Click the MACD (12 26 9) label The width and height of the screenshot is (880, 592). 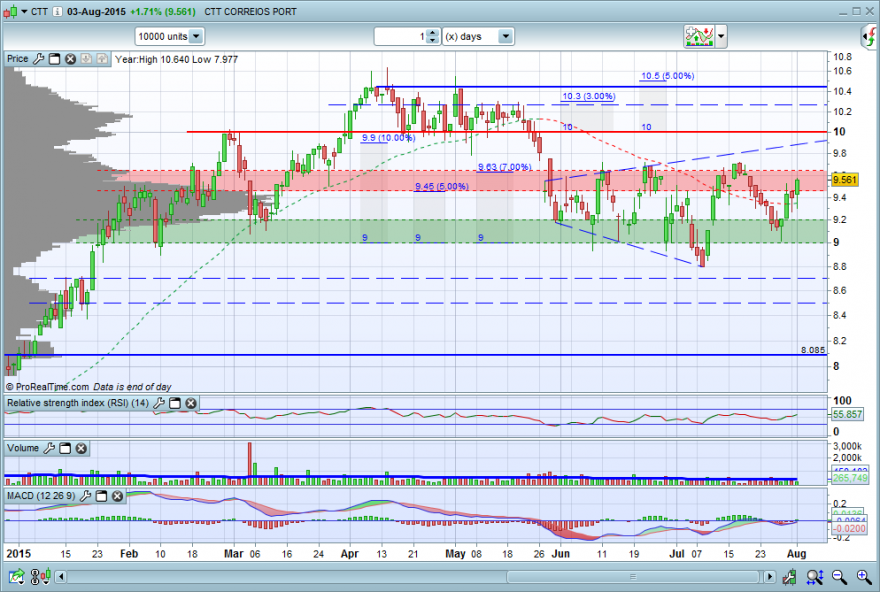[41, 496]
